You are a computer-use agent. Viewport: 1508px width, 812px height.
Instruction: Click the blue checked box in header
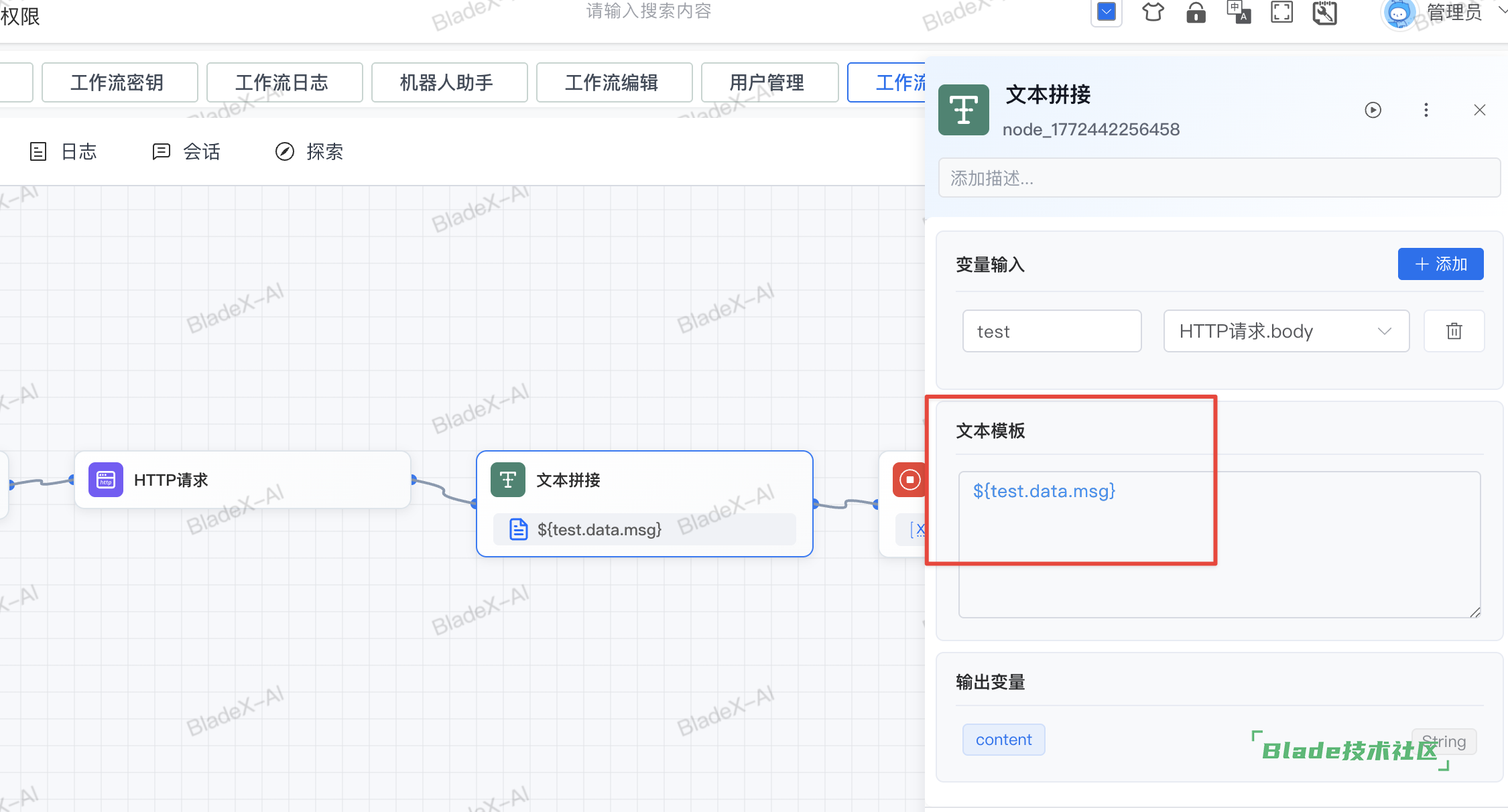pos(1107,12)
